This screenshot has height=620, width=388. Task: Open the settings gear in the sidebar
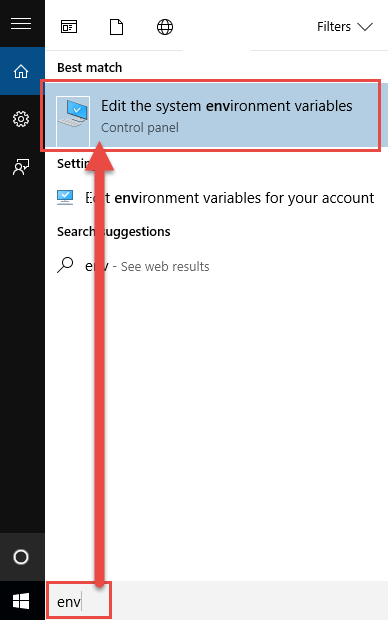(21, 119)
